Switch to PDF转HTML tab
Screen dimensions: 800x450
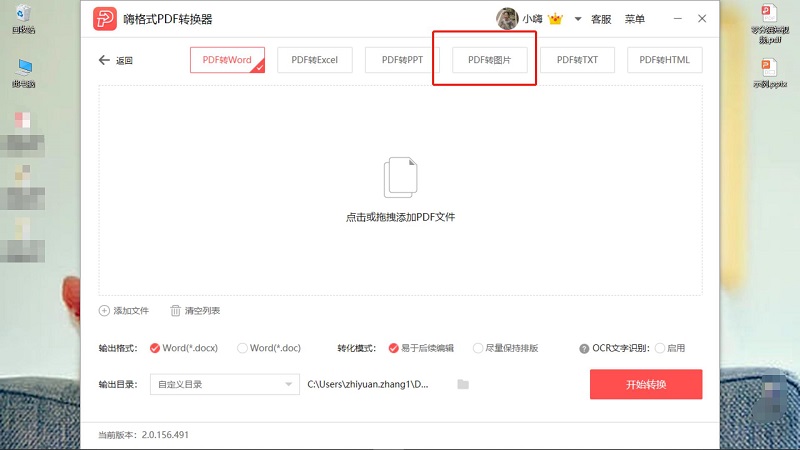click(664, 60)
